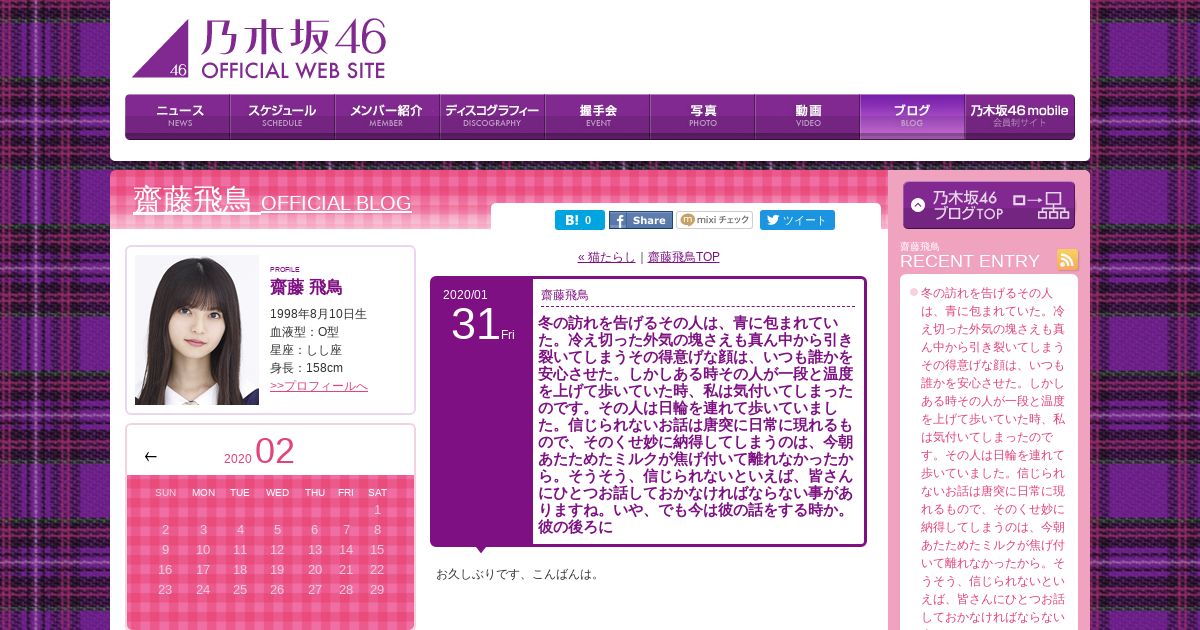Click the SAT column header in calendar

tap(377, 492)
